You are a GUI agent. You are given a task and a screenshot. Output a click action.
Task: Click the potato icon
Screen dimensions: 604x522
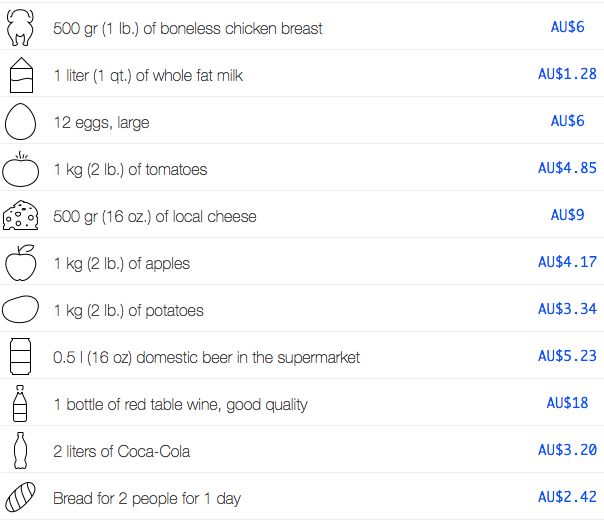tap(20, 309)
